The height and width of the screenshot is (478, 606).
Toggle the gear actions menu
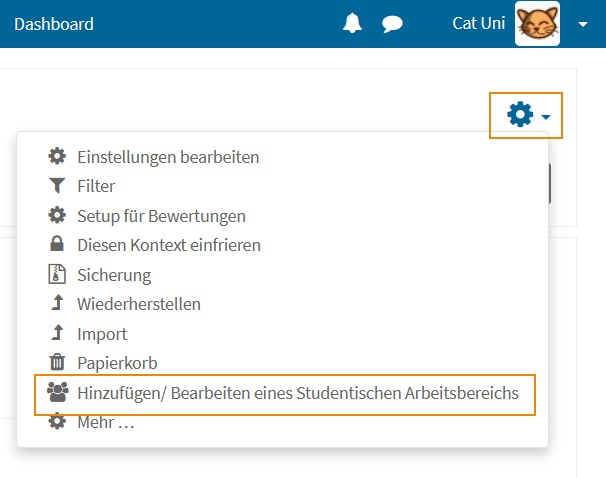pyautogui.click(x=526, y=115)
